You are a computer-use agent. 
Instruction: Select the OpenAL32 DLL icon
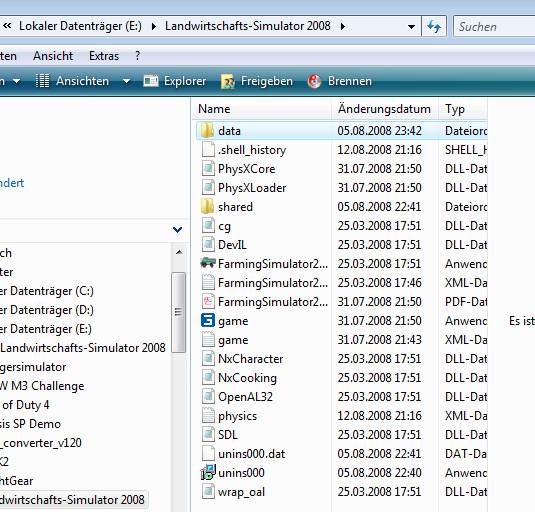(208, 397)
